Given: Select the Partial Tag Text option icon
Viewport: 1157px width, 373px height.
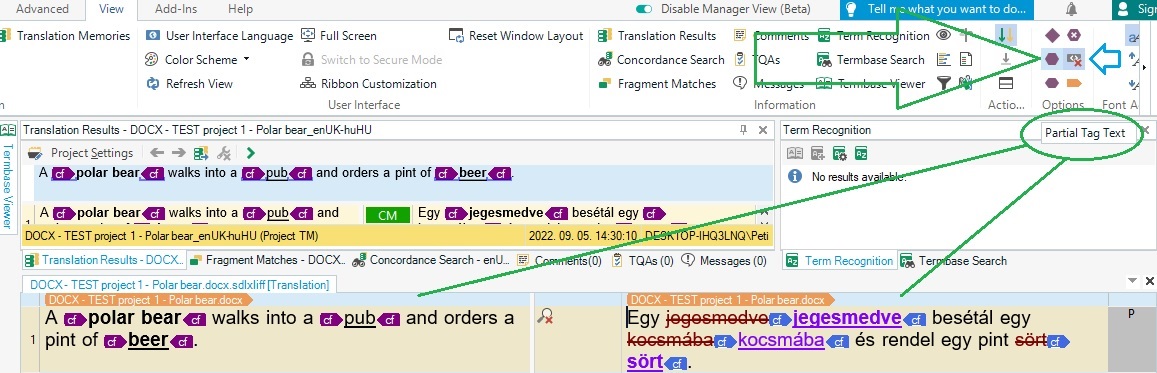Looking at the screenshot, I should [1052, 59].
